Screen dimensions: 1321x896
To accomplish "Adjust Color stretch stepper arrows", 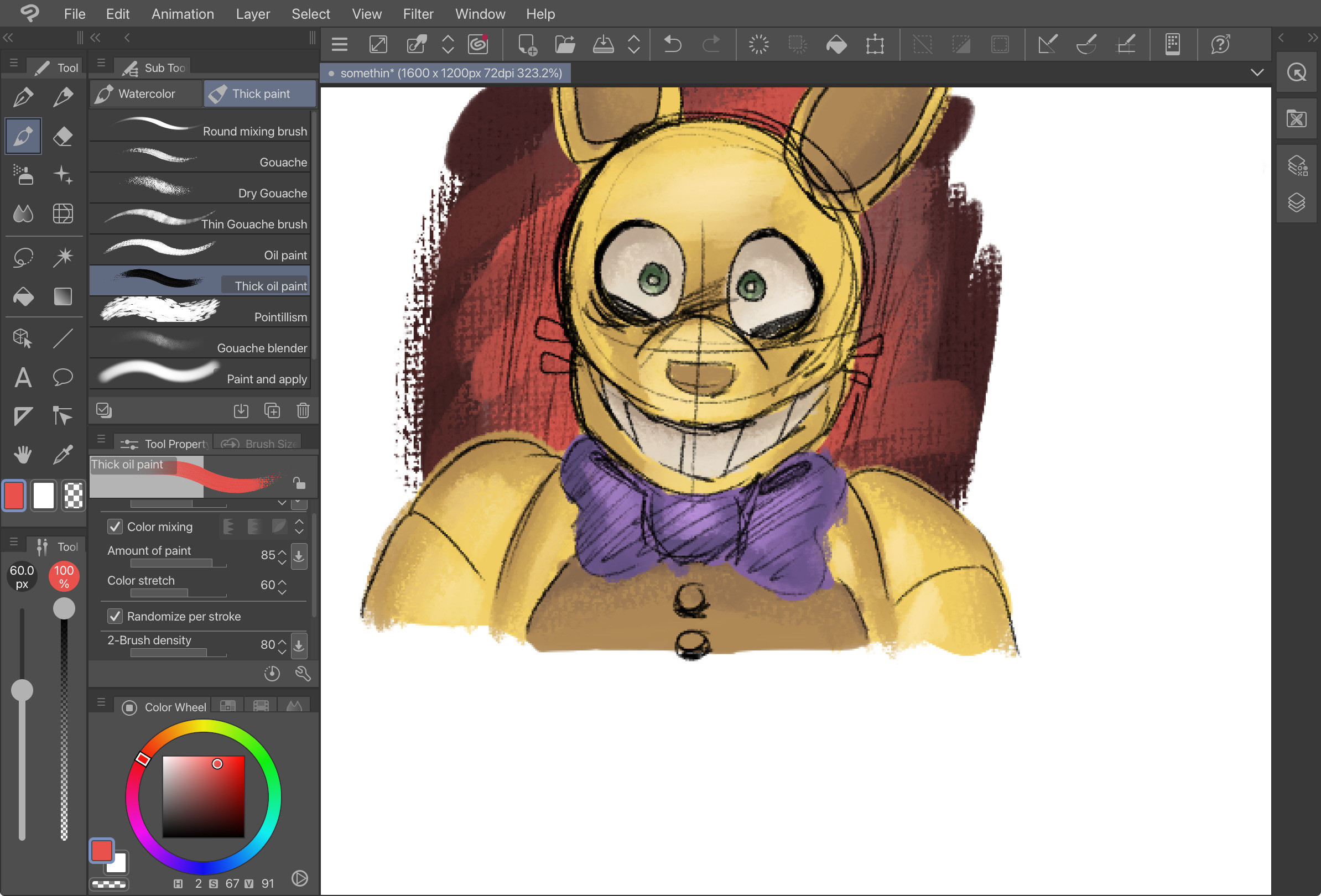I will point(282,586).
